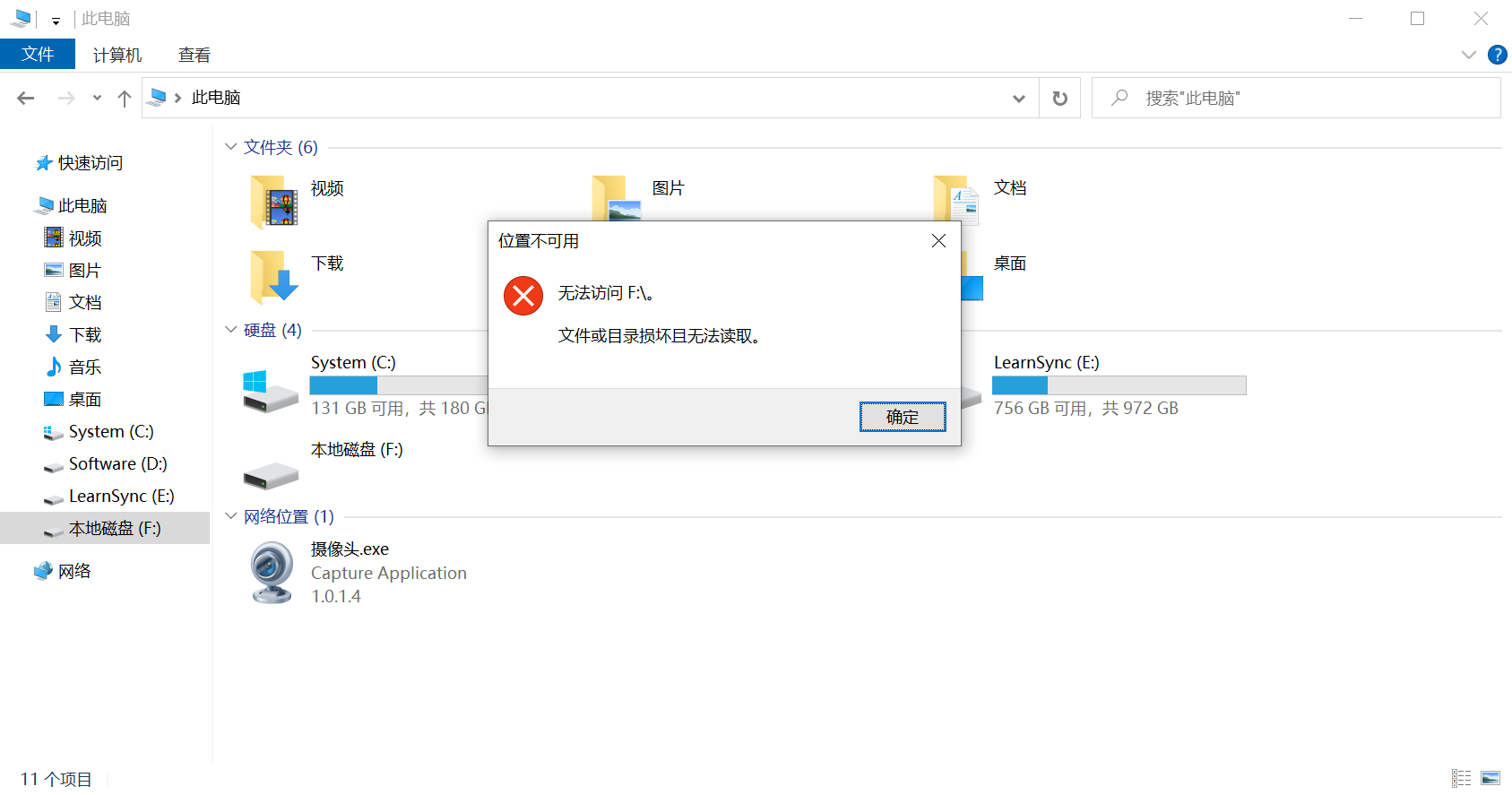This screenshot has width=1512, height=795.
Task: Open the 查看 ribbon tab
Action: point(194,55)
